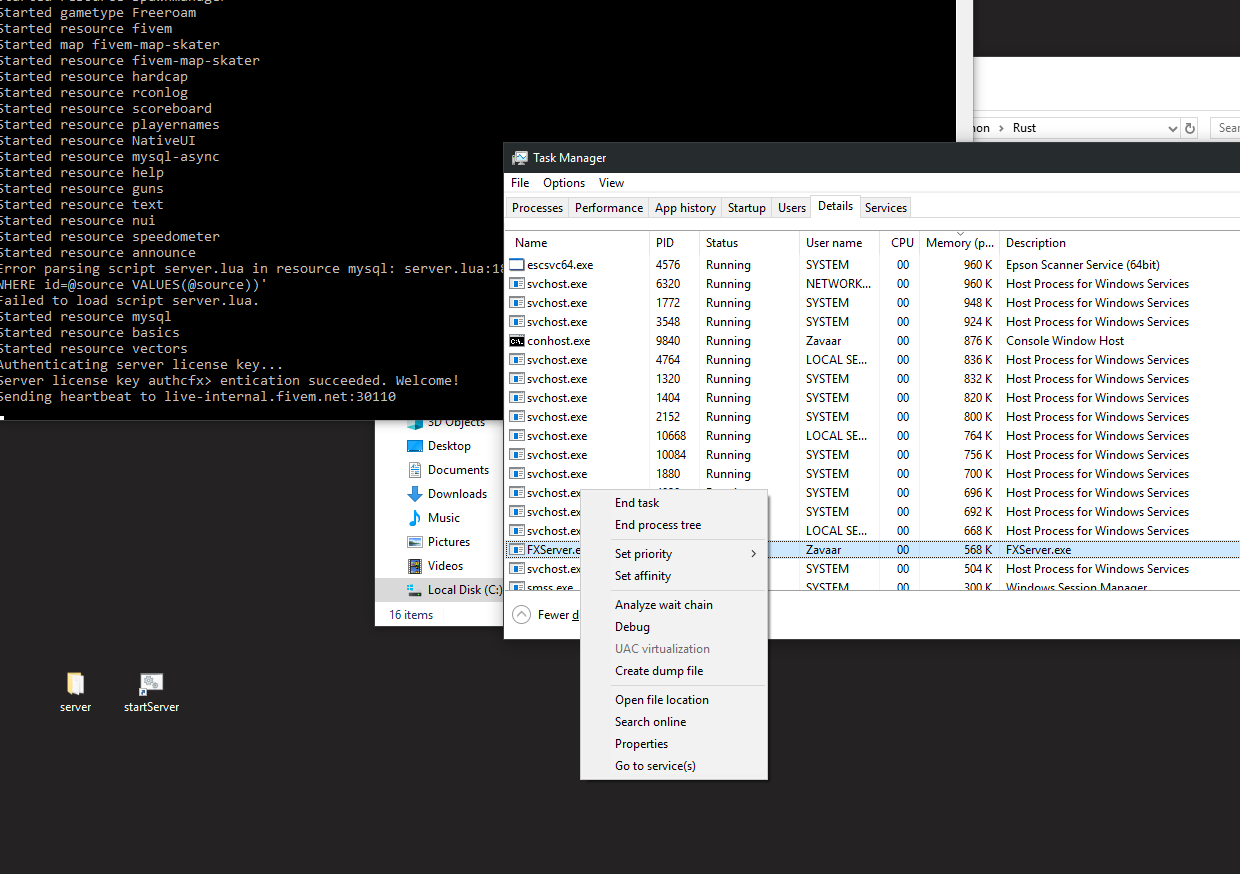Click the Rust breadcrumb in File Explorer
The height and width of the screenshot is (874, 1240).
(x=1024, y=128)
